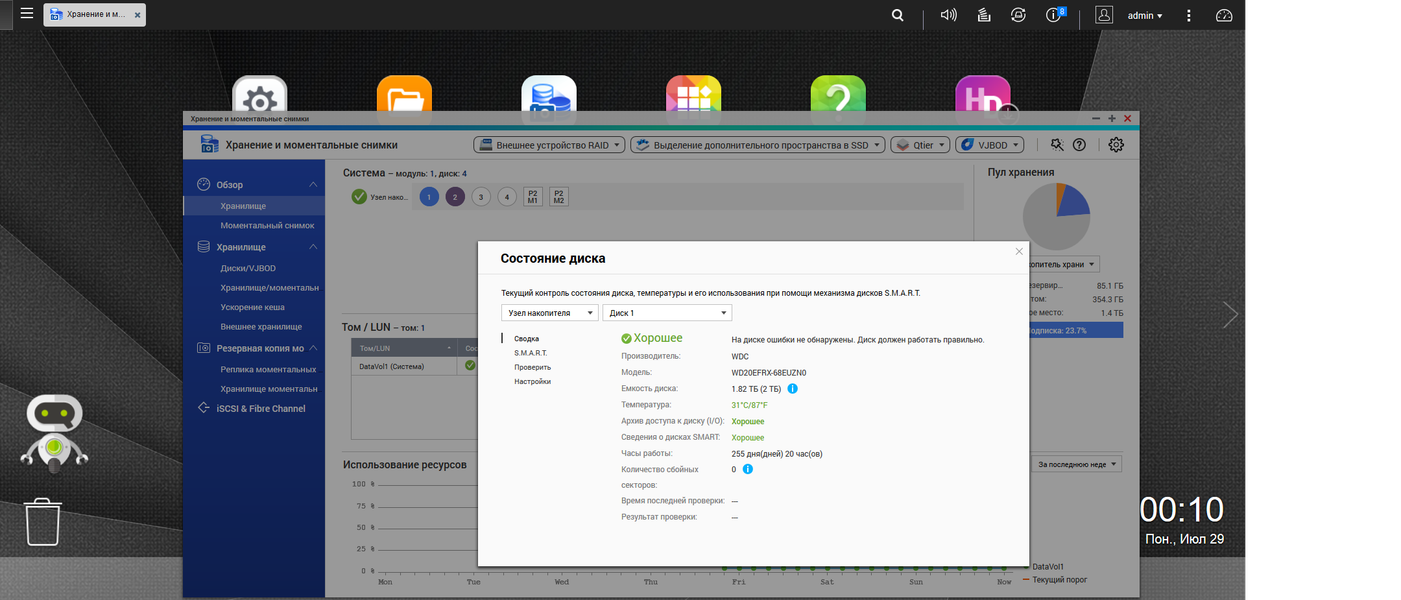
Task: Click the info icon beside disk capacity
Action: 793,388
